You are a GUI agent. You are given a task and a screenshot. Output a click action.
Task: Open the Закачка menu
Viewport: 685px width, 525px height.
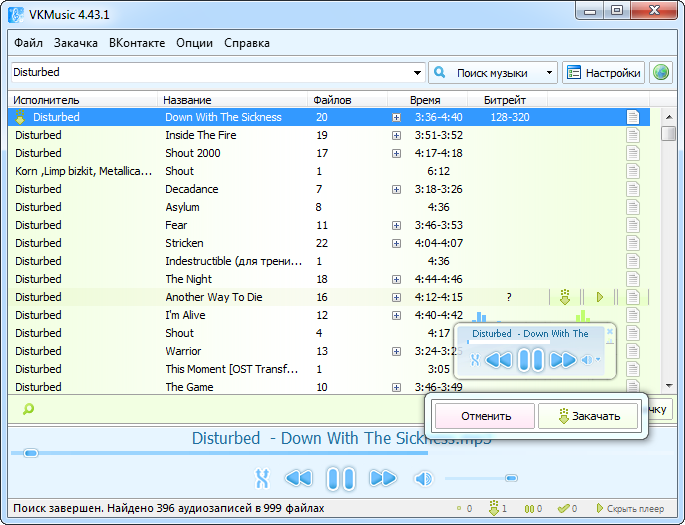(x=76, y=43)
